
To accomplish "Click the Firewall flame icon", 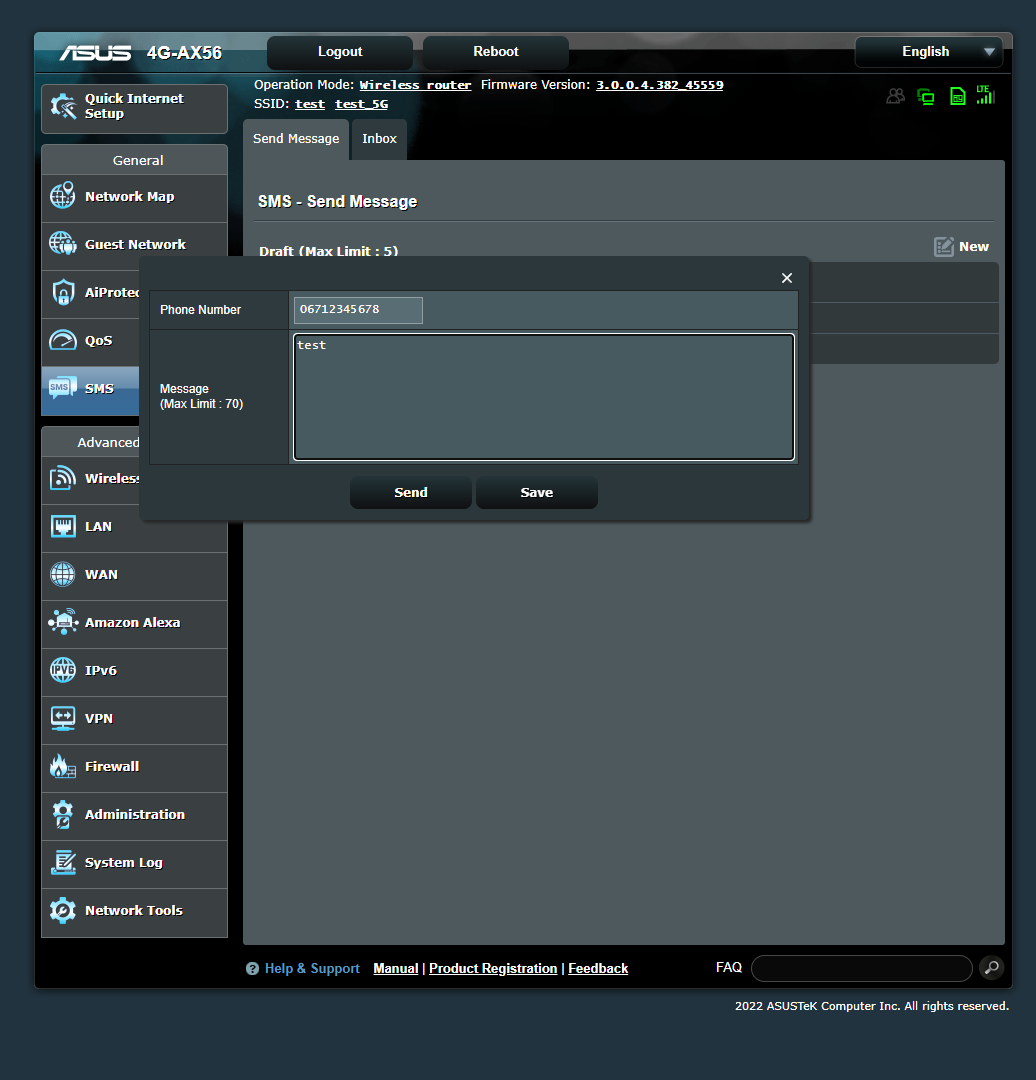I will (63, 765).
